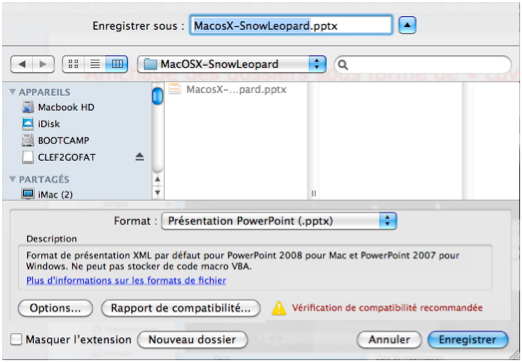Image resolution: width=522 pixels, height=362 pixels.
Task: Click Vérification de compatibilité recommandée text
Action: [x=387, y=308]
